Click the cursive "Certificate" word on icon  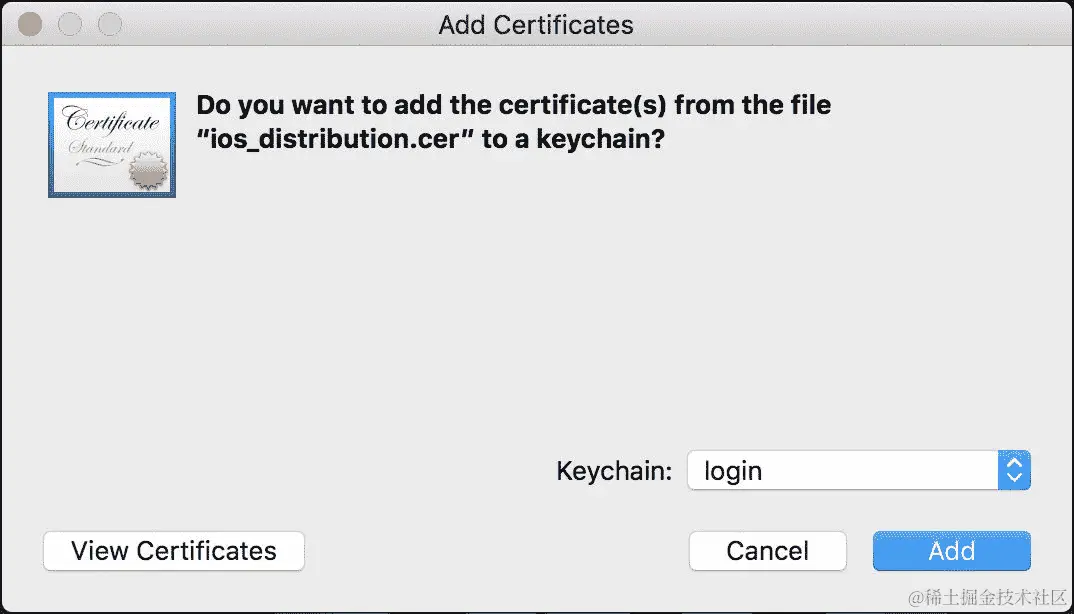pos(111,123)
